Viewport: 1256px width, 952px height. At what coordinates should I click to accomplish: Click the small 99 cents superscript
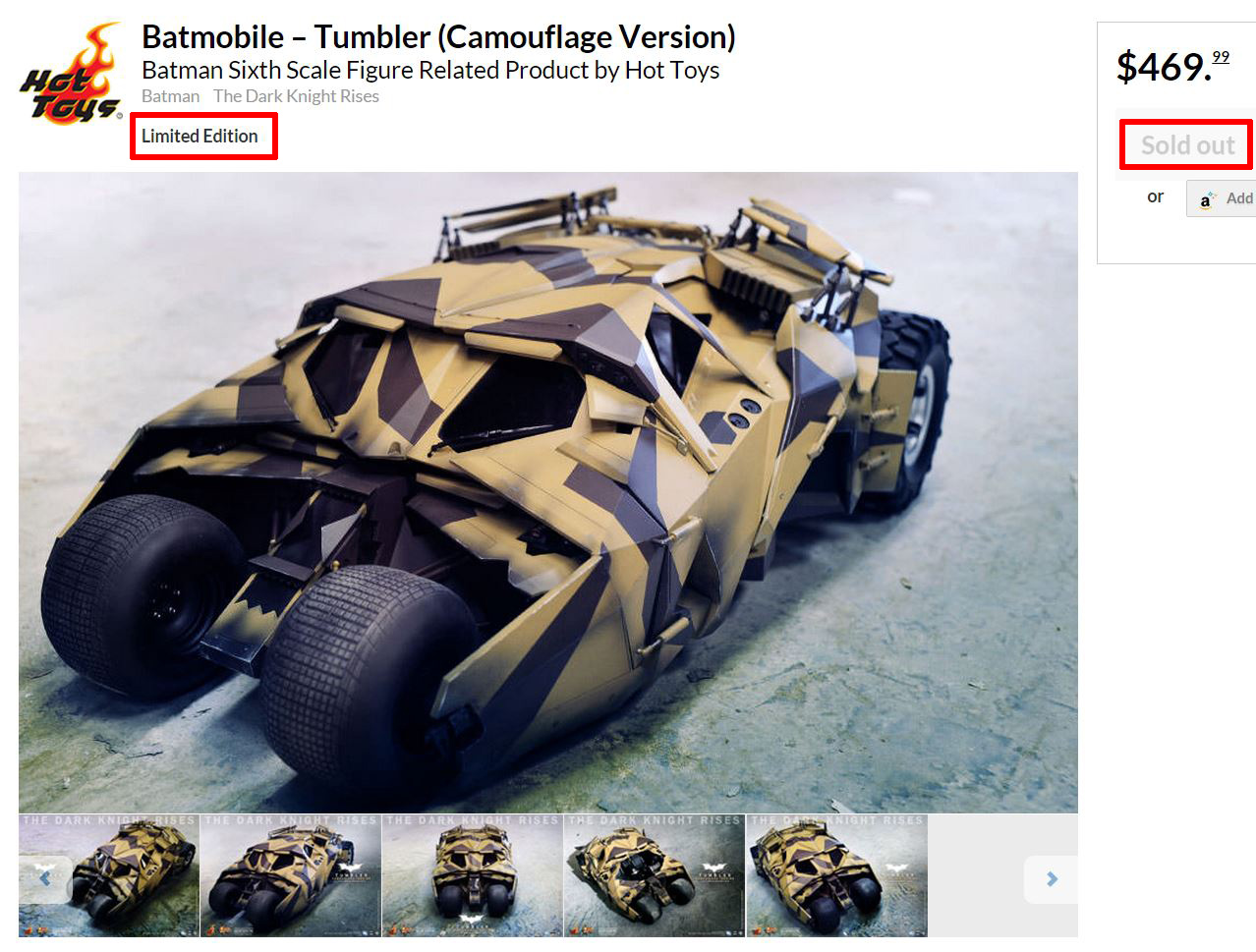click(1221, 57)
